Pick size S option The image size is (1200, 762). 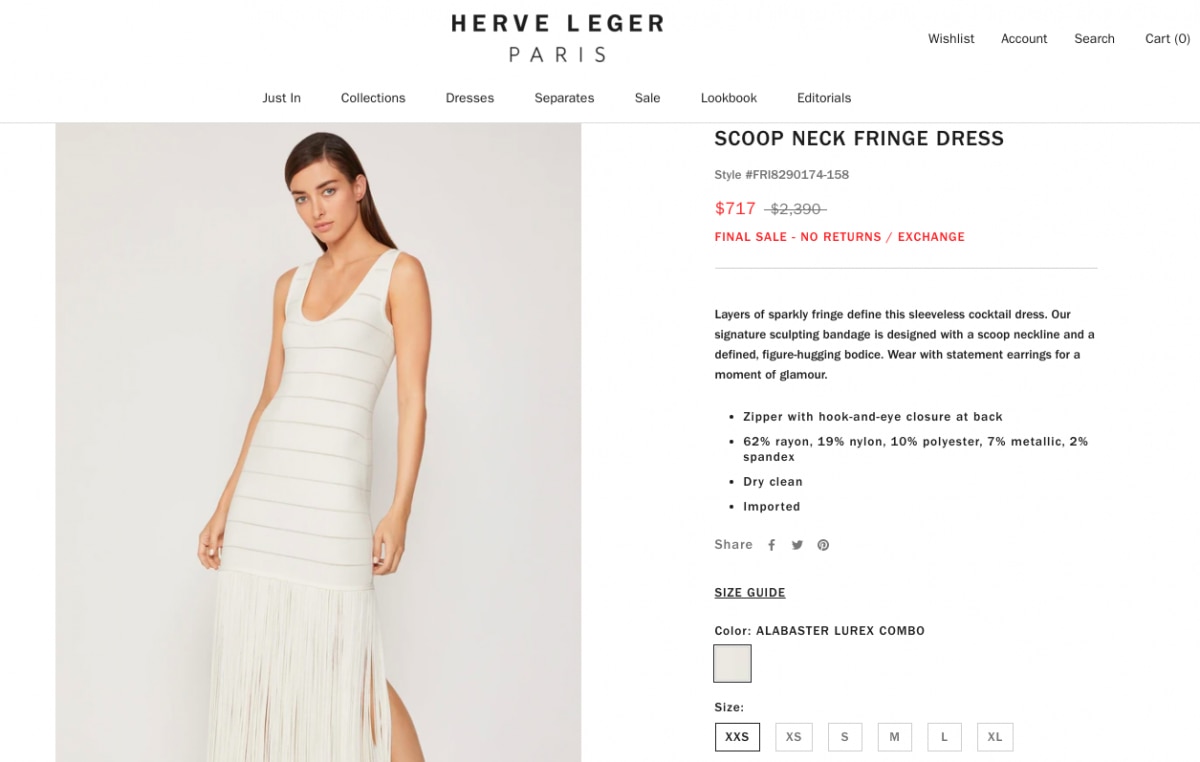[844, 737]
